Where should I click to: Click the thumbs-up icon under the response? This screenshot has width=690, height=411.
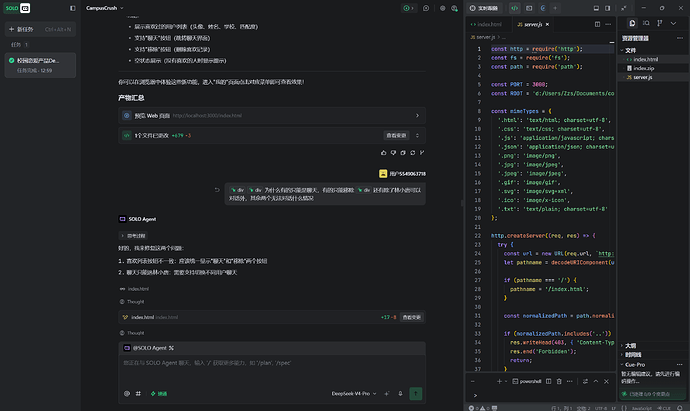pos(383,153)
